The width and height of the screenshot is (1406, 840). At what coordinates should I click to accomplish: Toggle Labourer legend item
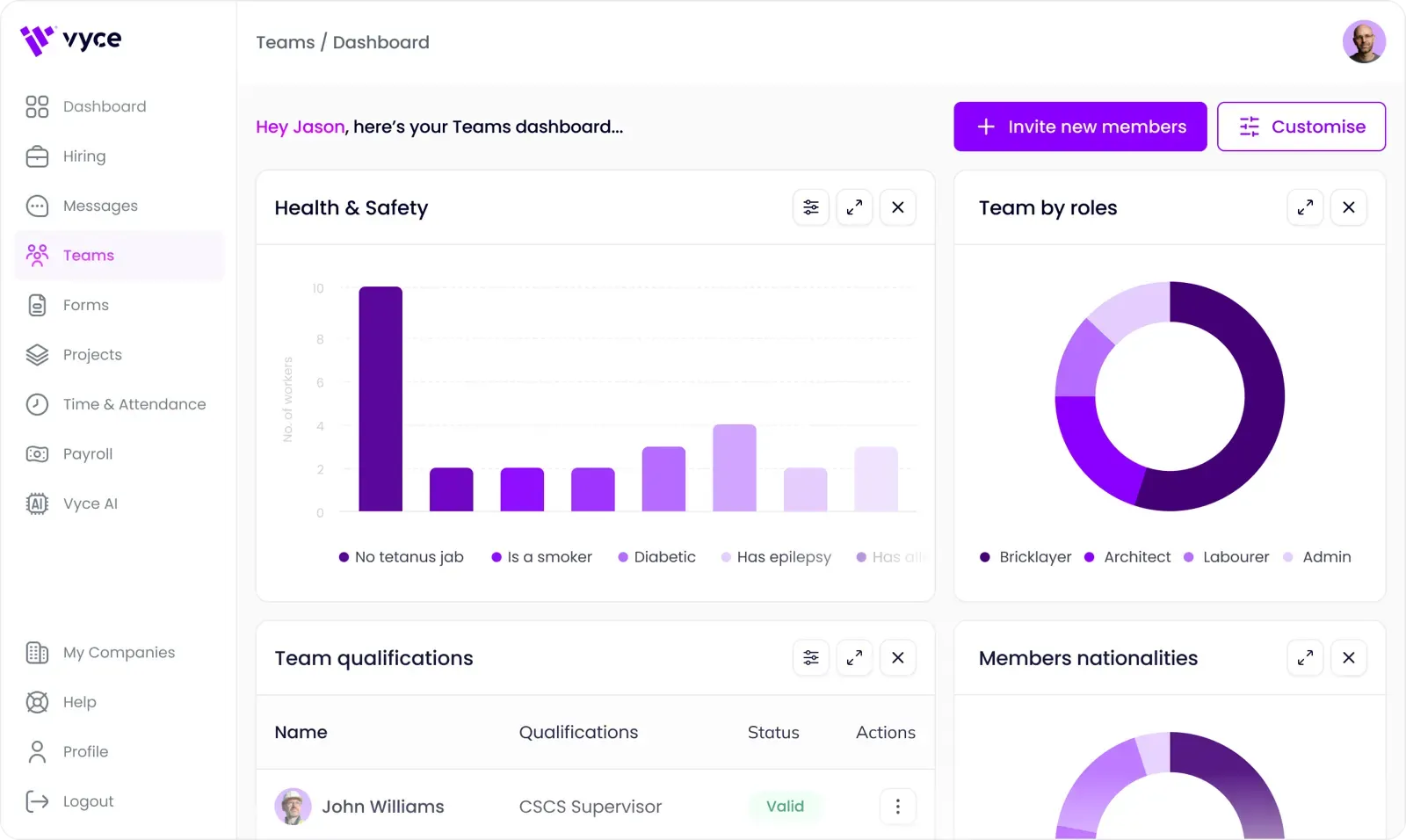click(x=1227, y=557)
